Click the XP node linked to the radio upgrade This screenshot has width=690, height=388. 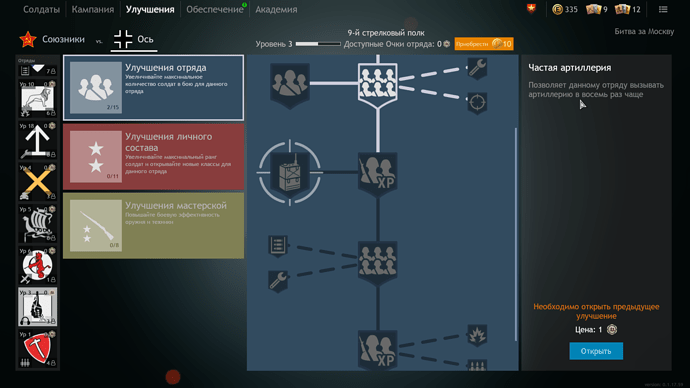coord(378,175)
